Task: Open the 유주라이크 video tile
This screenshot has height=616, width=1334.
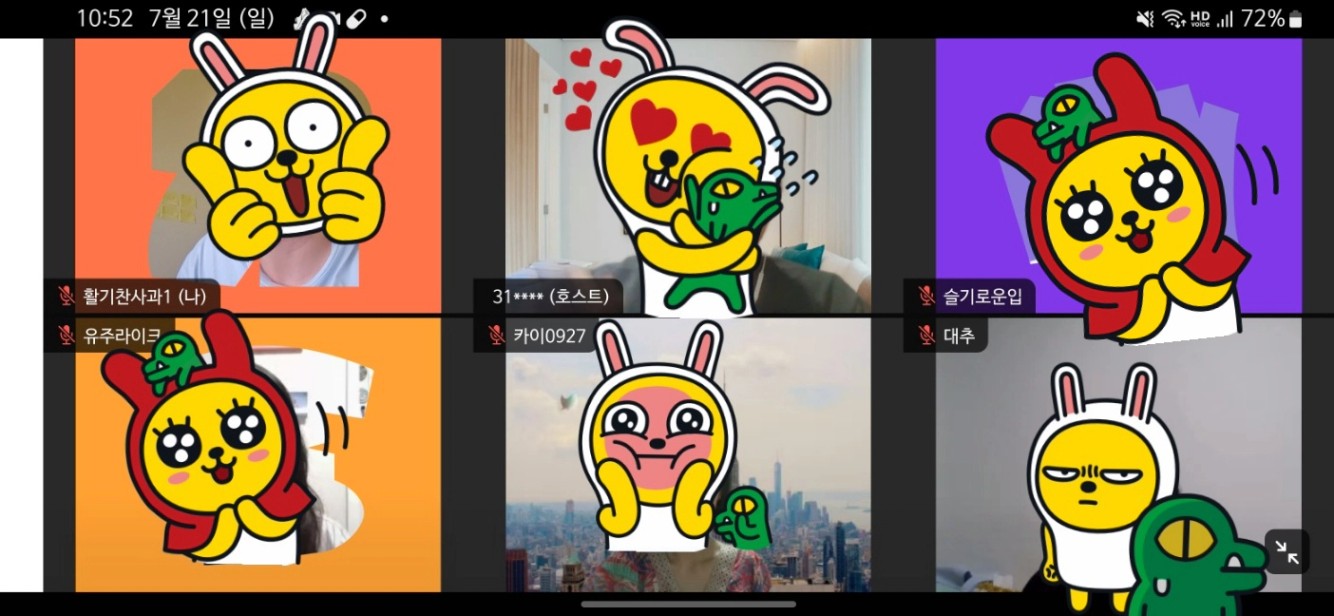Action: click(x=258, y=455)
